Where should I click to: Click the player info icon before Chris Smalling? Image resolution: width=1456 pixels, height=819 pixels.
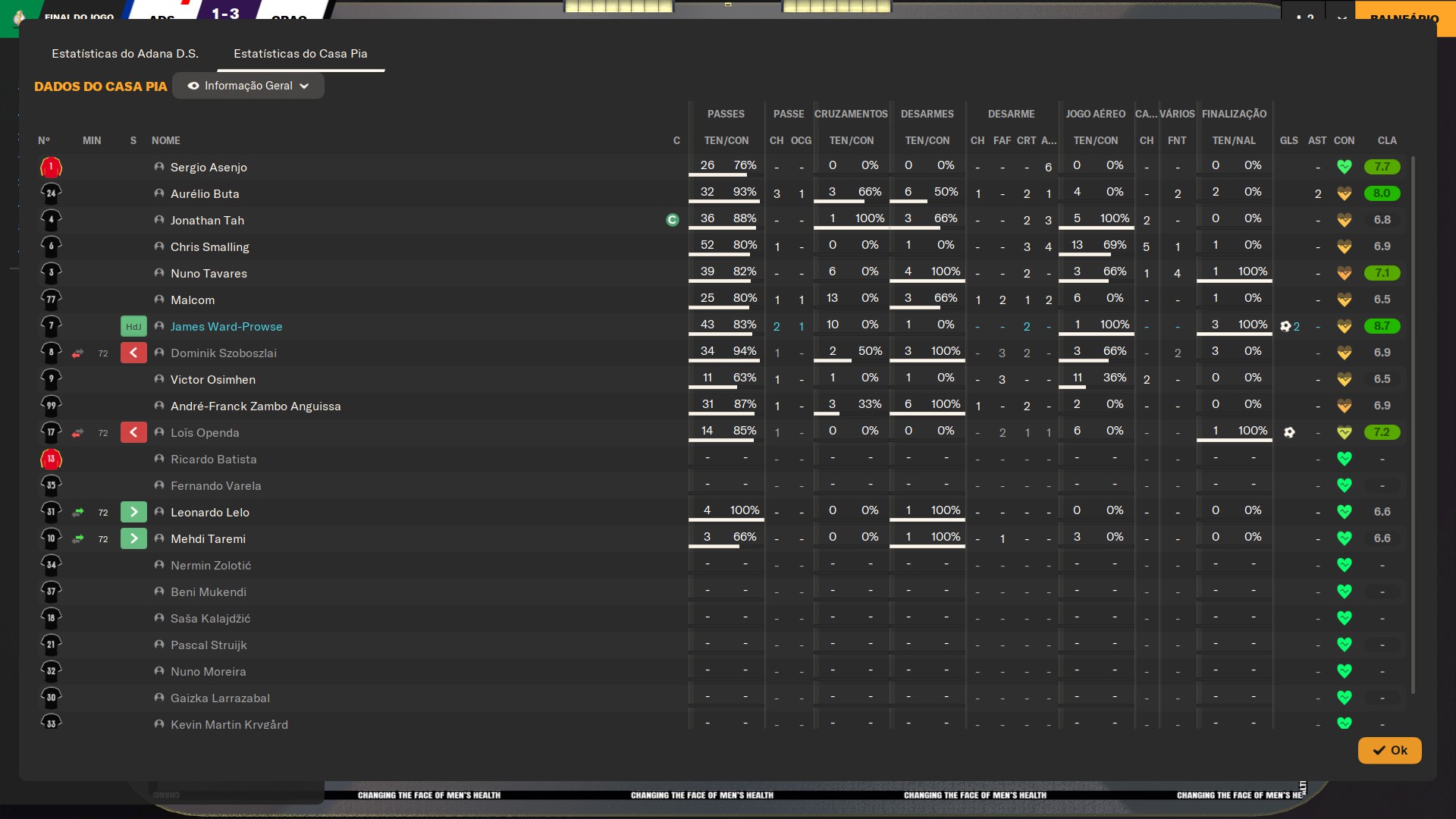coord(158,246)
